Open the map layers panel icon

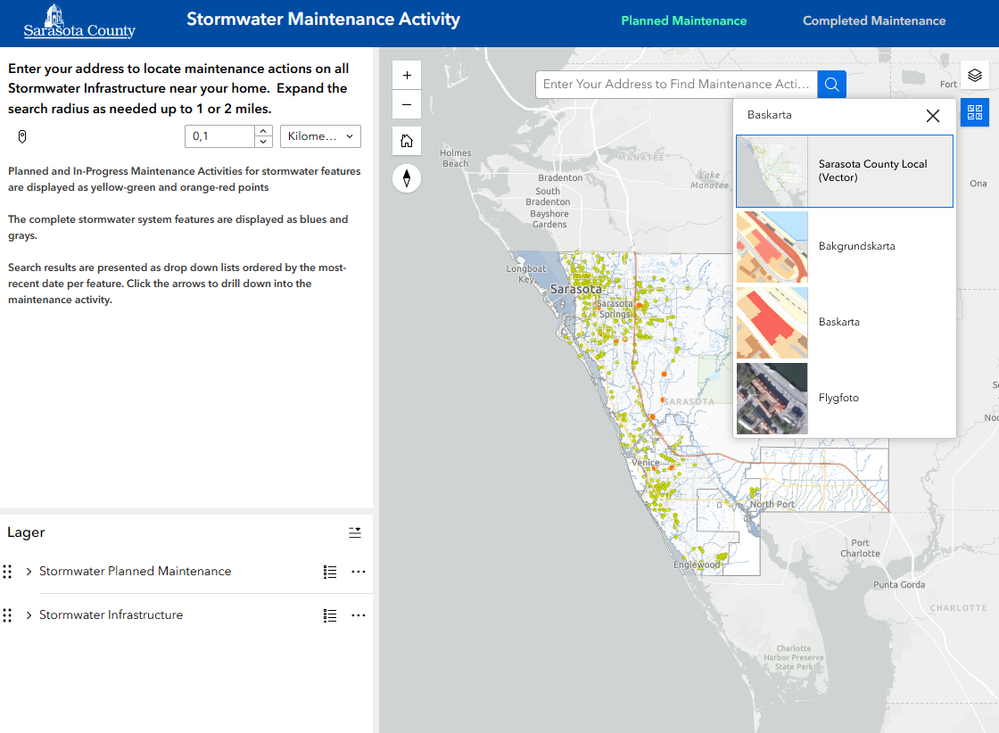point(975,75)
